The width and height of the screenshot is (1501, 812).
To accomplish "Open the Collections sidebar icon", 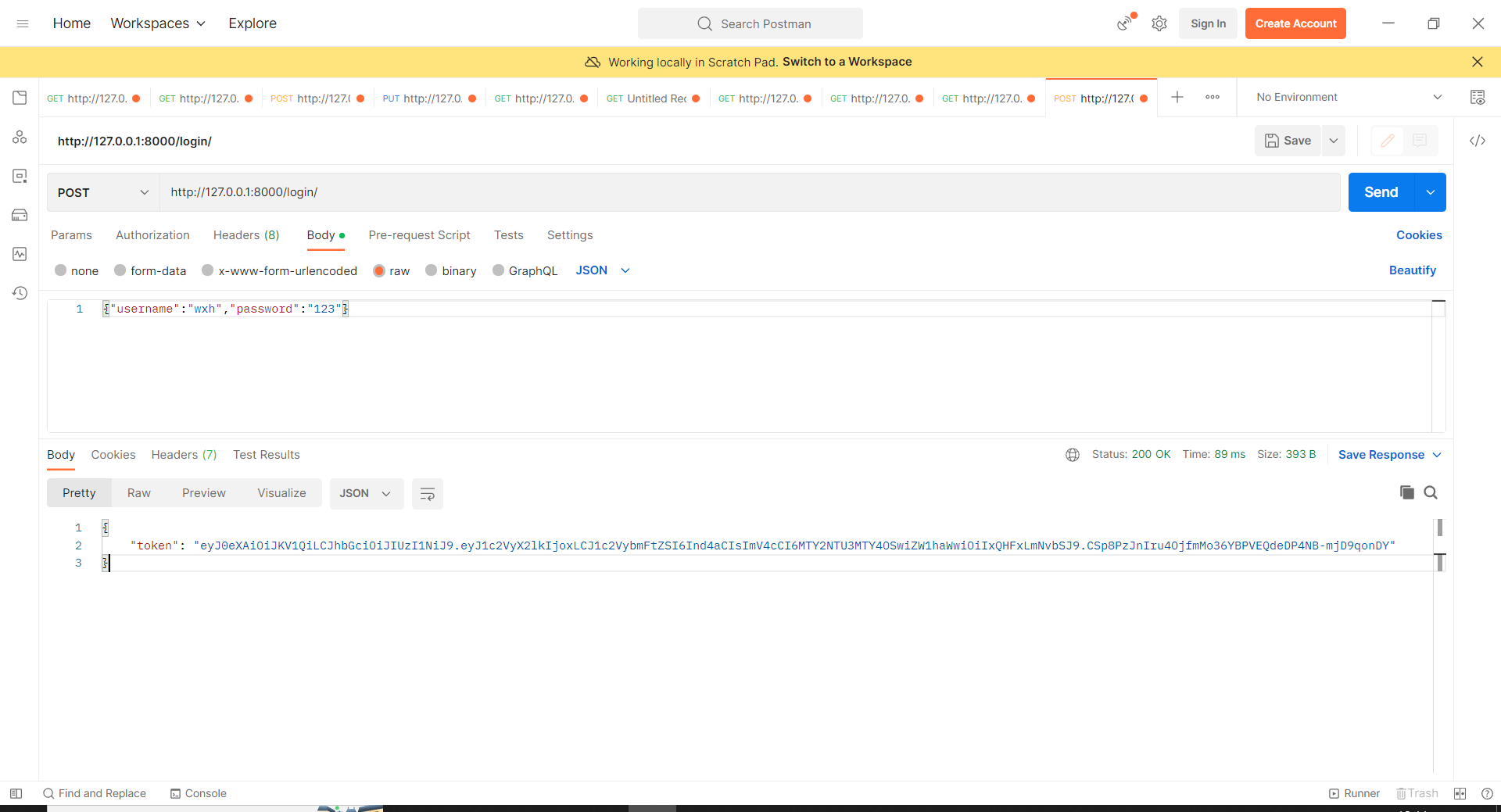I will (20, 98).
